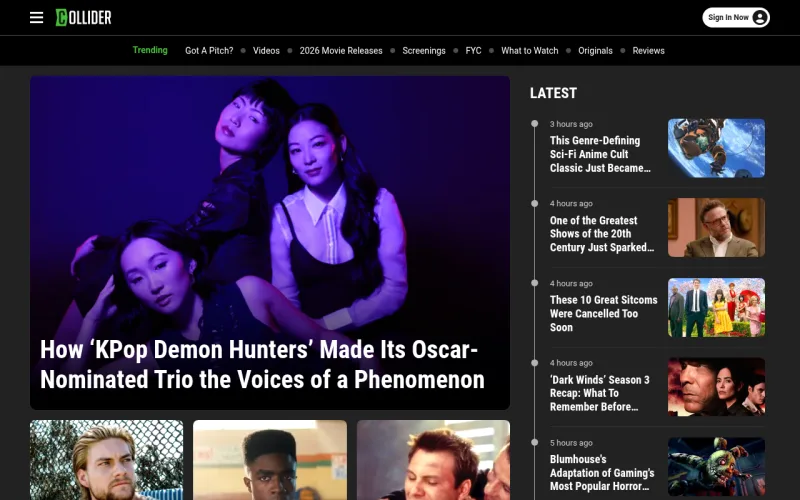
Task: Click the user avatar icon
Action: pos(759,17)
